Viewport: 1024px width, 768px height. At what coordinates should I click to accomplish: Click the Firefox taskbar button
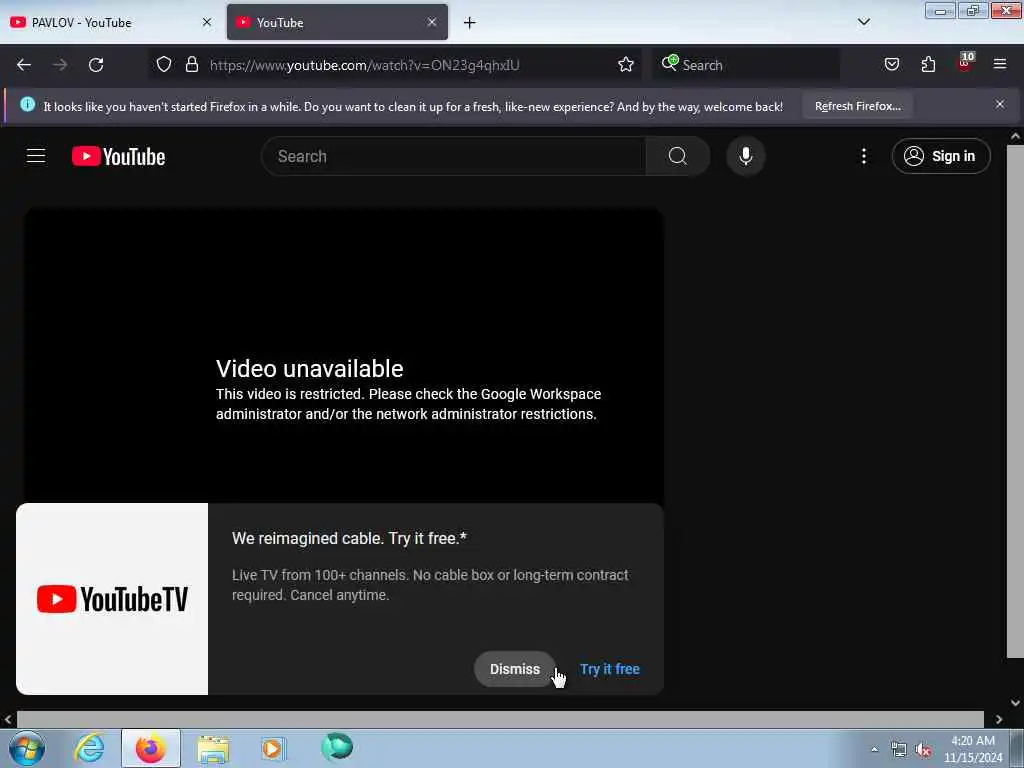click(x=150, y=748)
